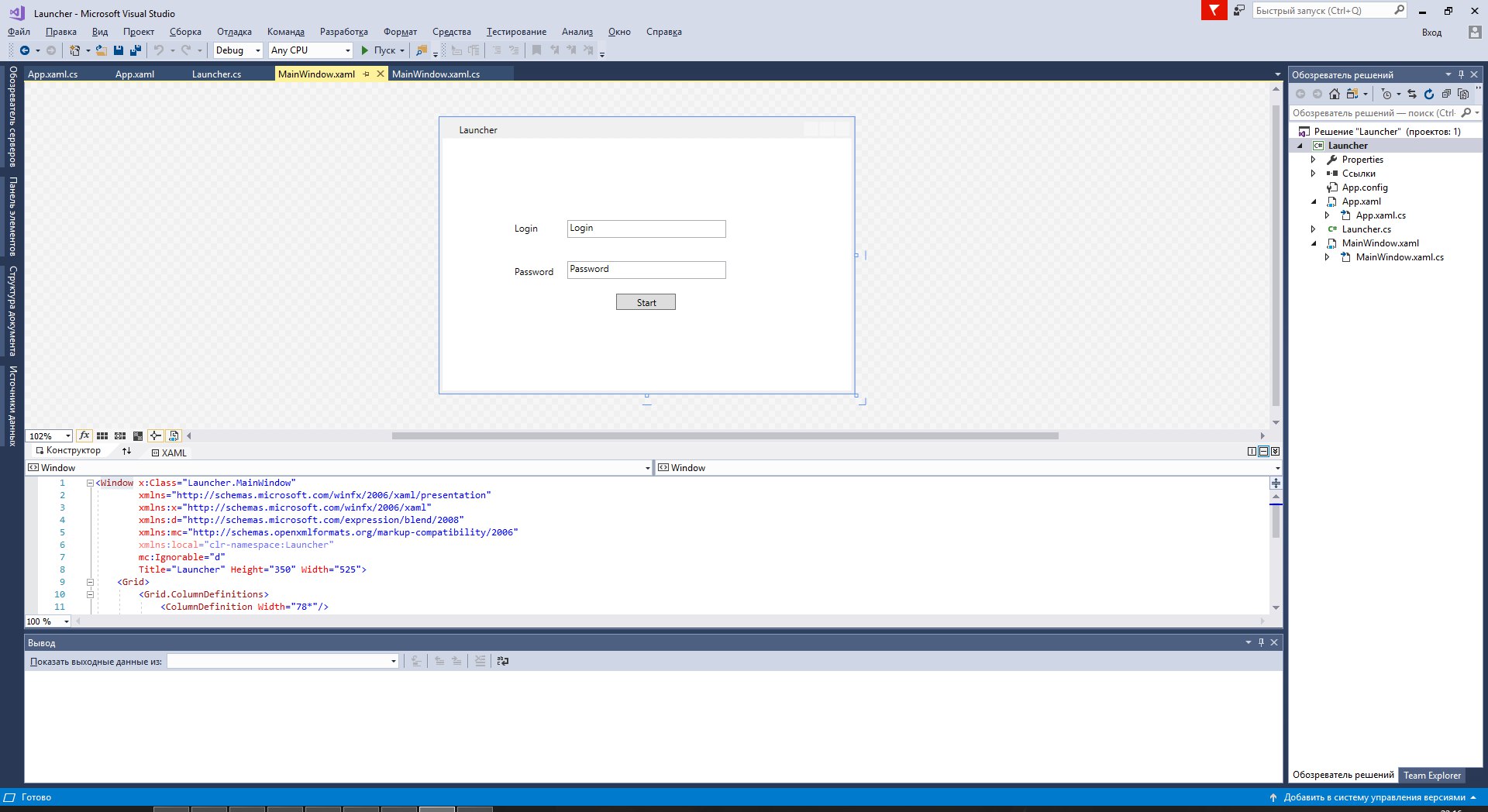Open the Отладка menu
This screenshot has height=812, width=1488.
coord(234,32)
